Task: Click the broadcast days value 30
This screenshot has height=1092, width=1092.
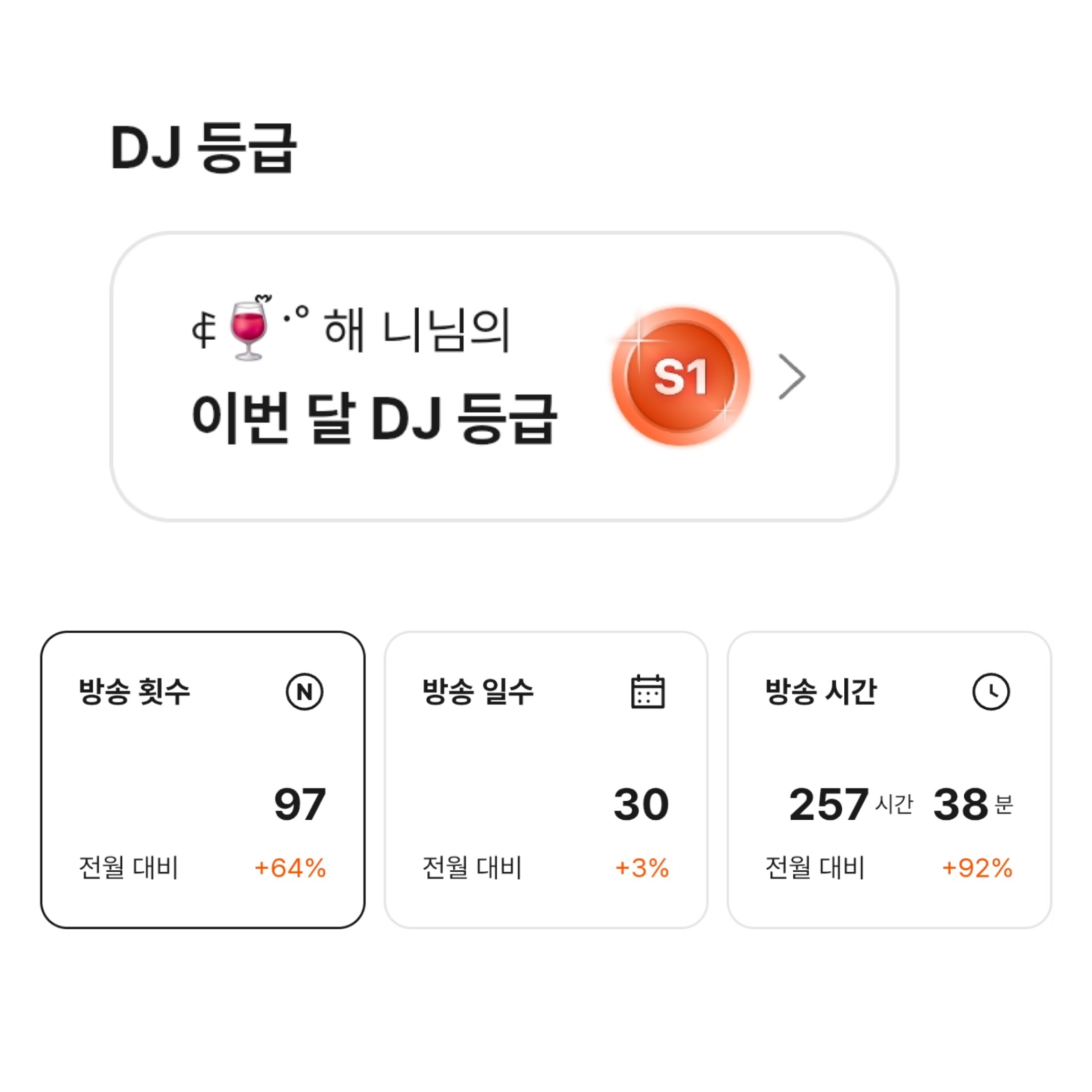Action: click(641, 804)
